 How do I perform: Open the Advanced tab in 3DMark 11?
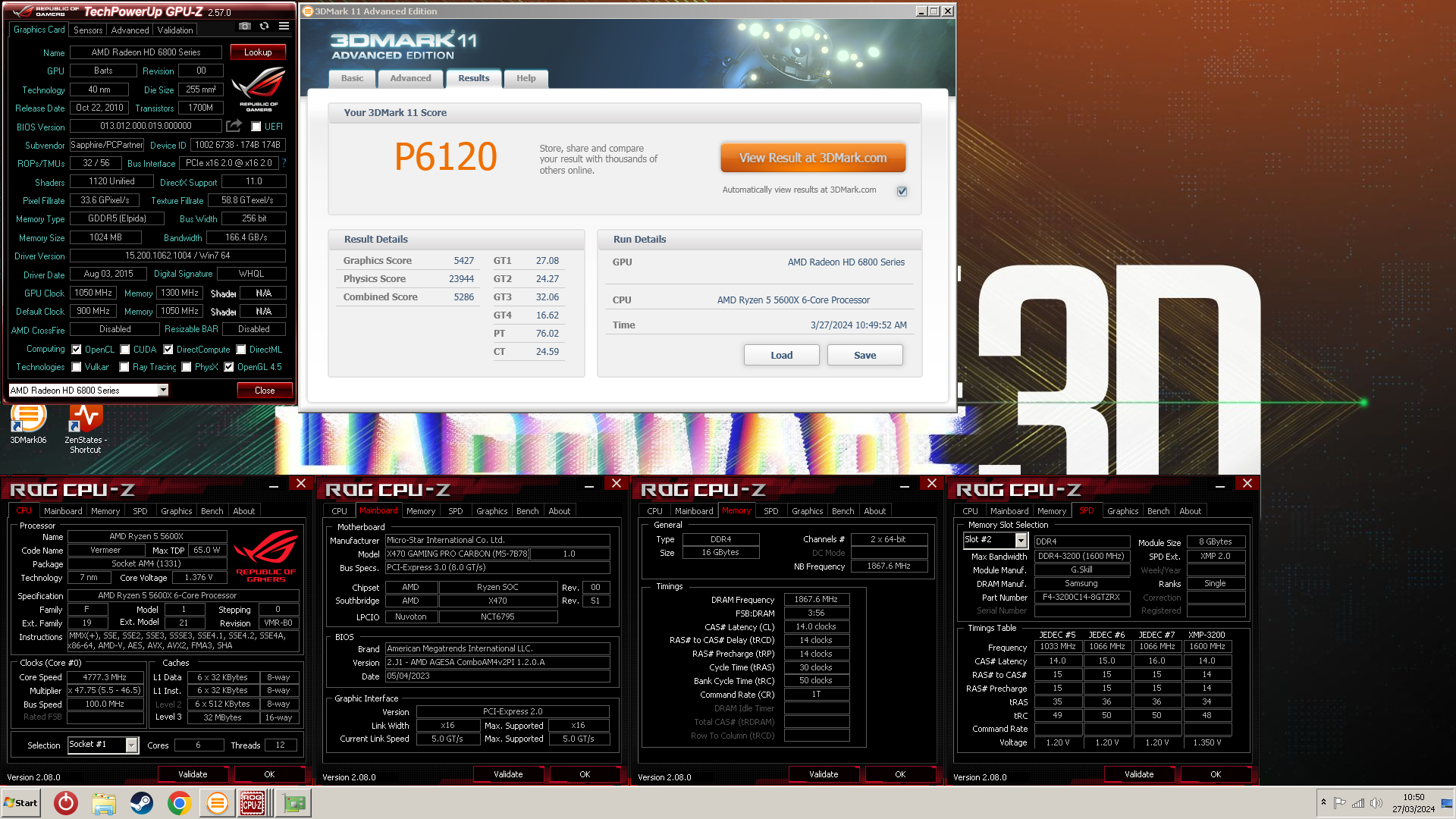pos(410,78)
